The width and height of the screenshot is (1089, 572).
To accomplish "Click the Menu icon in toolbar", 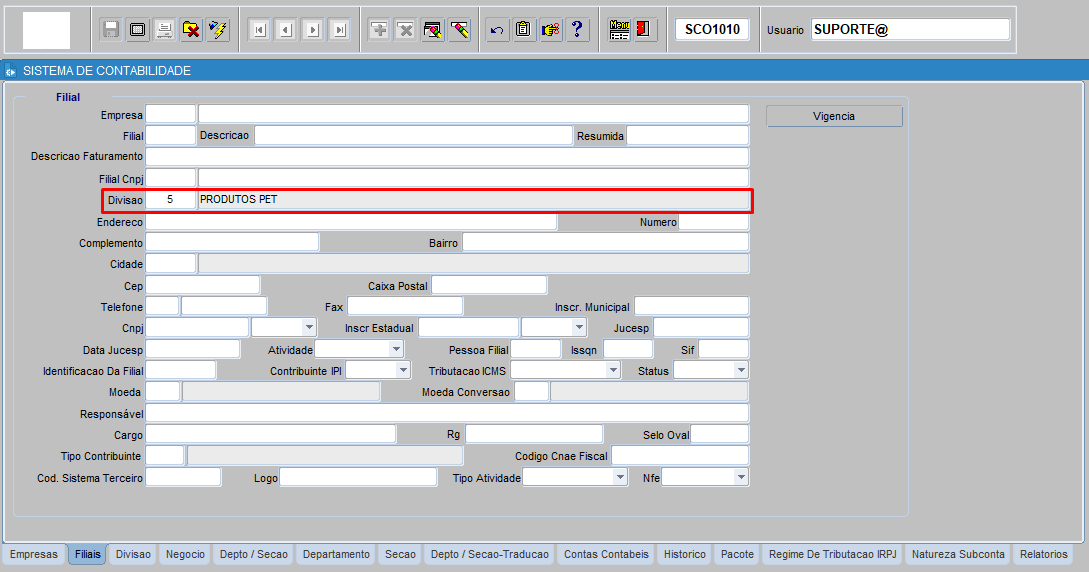I will coord(619,30).
